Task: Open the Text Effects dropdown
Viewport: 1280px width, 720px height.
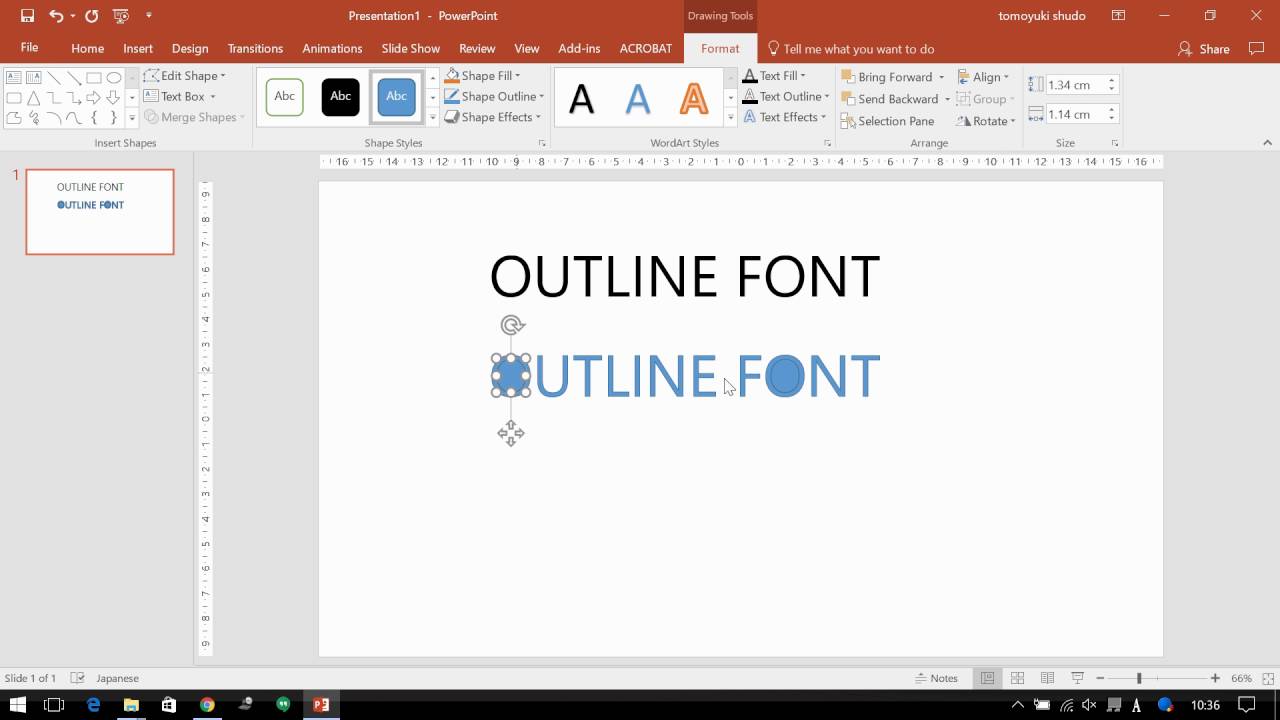Action: click(x=785, y=117)
